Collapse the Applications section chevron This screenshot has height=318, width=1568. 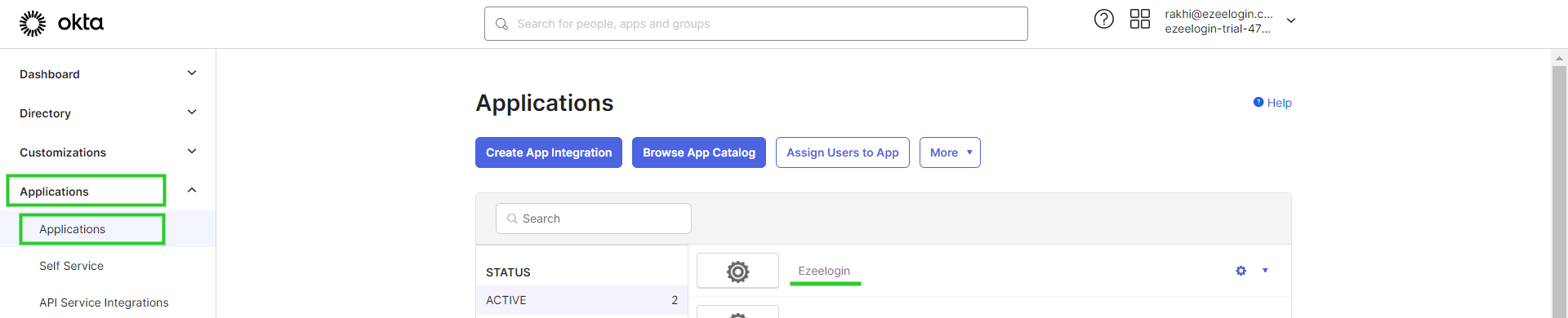(x=192, y=190)
